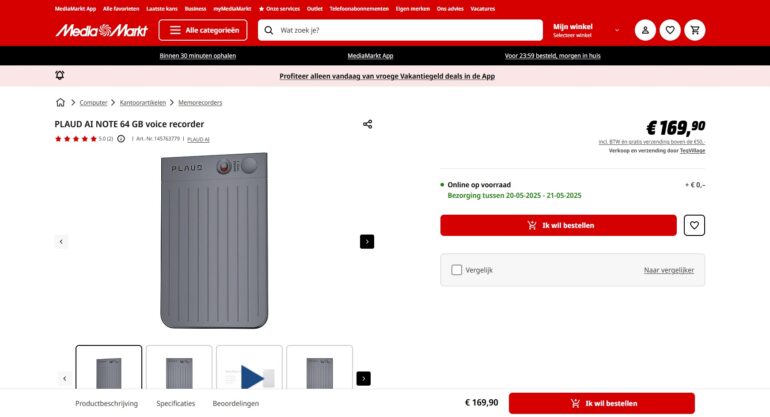Jump to Beoordelingen tab
770x417 pixels.
point(236,403)
